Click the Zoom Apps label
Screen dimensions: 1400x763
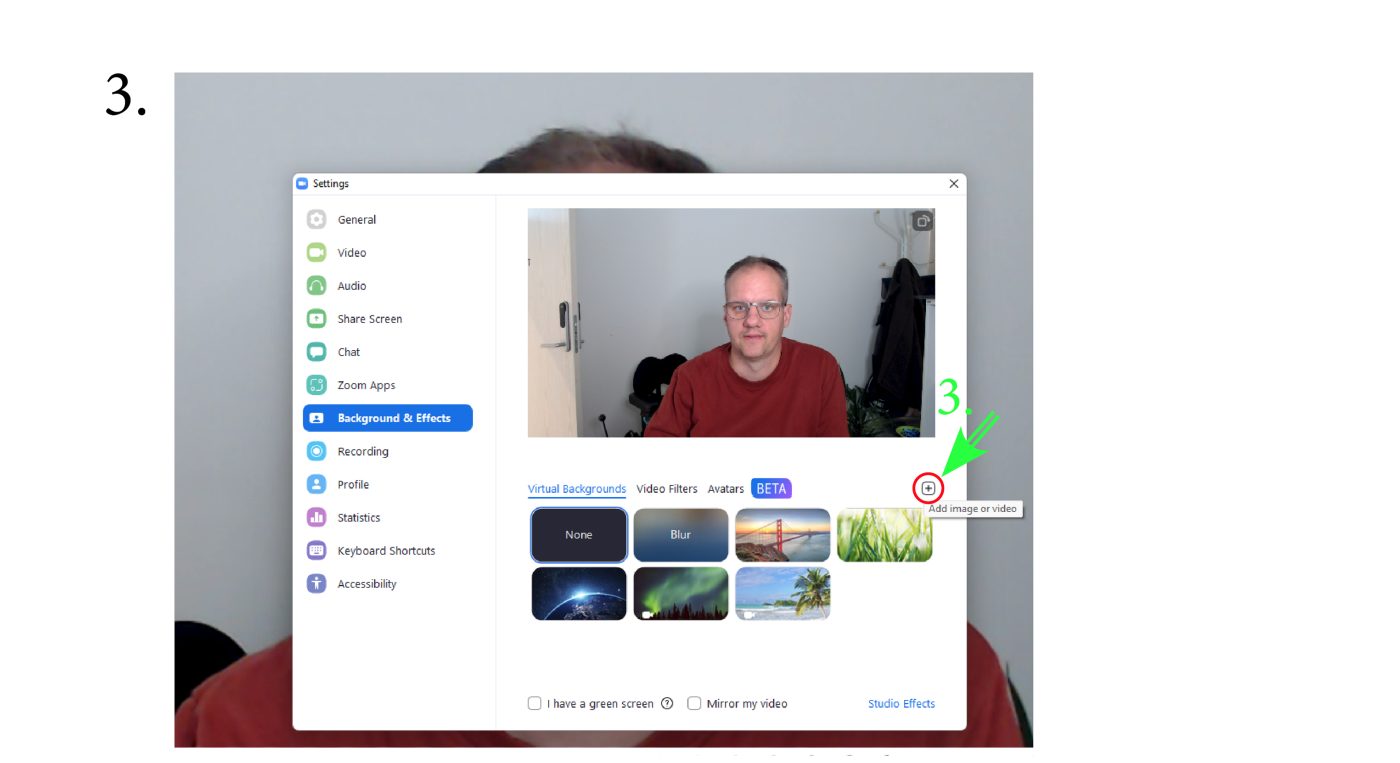click(x=366, y=385)
